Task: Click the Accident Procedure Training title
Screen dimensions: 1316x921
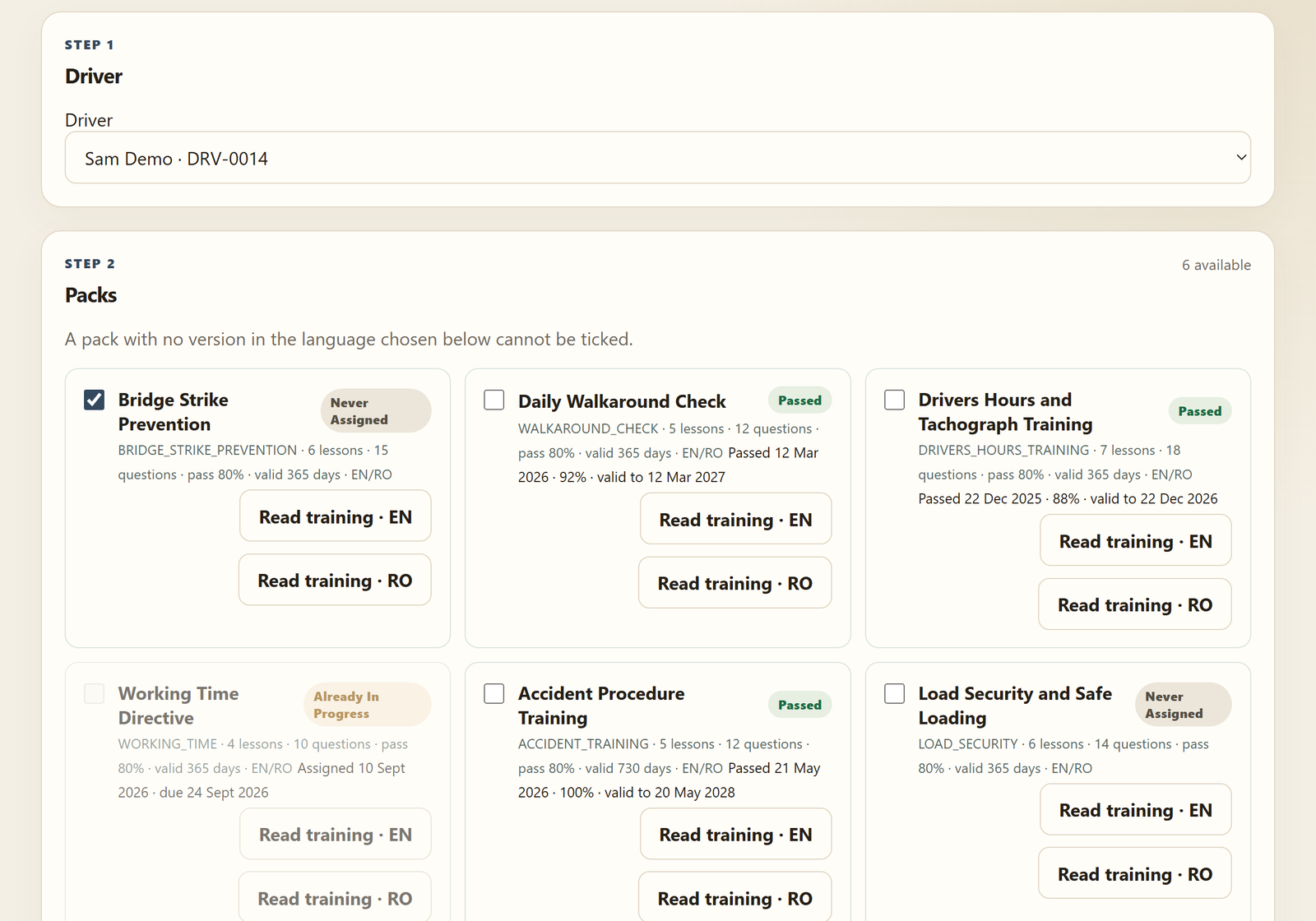Action: [x=601, y=706]
